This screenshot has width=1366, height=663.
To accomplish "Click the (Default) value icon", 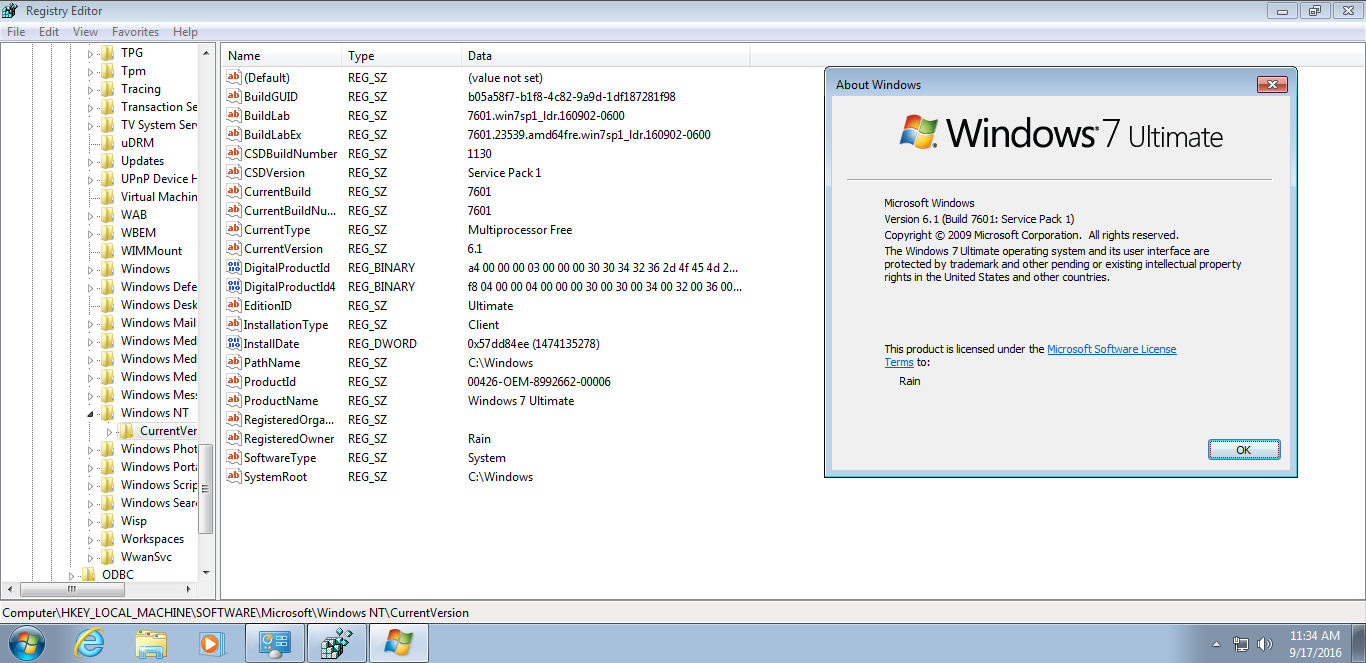I will pyautogui.click(x=234, y=78).
